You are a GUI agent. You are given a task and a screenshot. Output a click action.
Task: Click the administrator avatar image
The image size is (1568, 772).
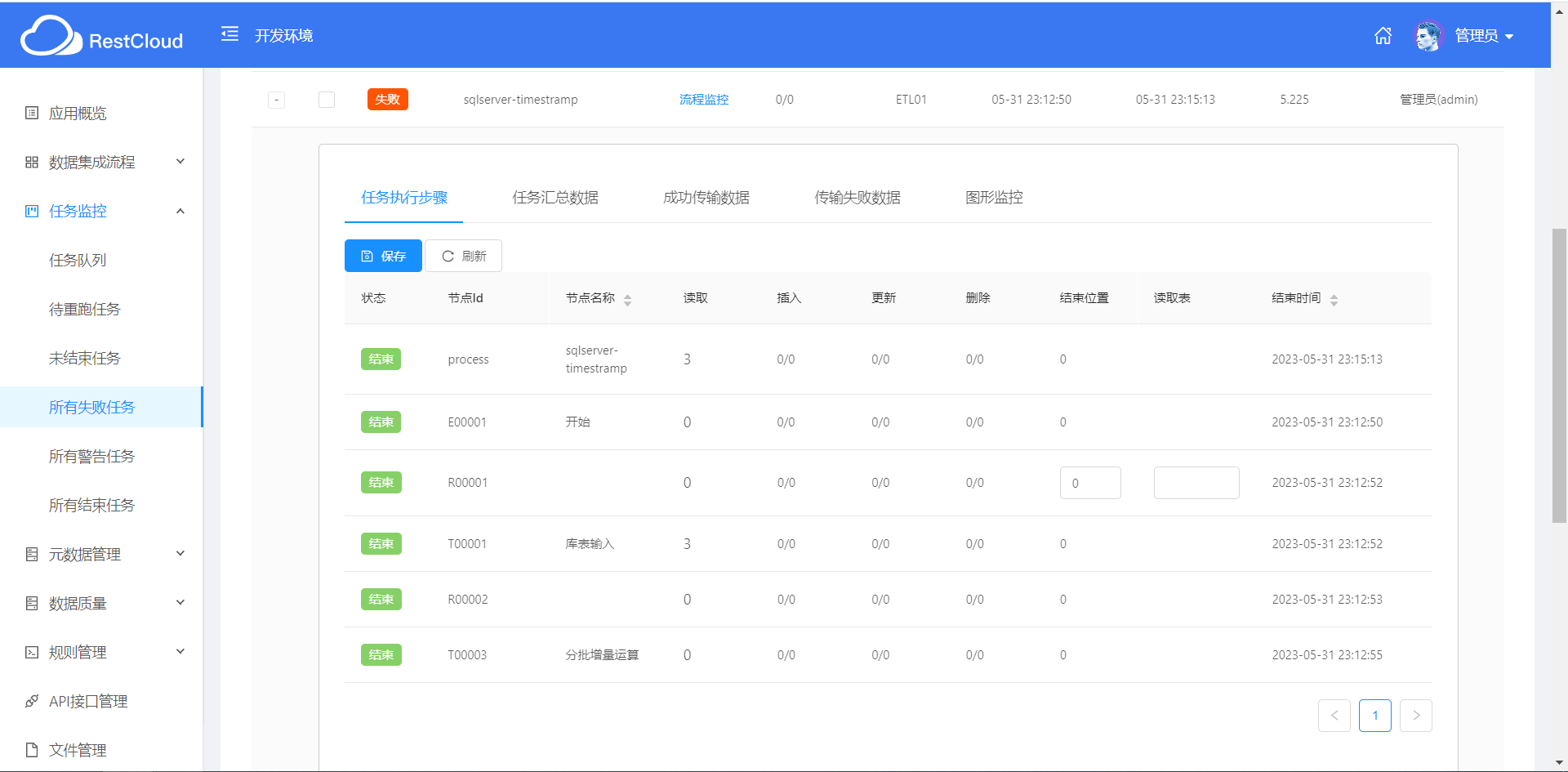click(x=1428, y=36)
